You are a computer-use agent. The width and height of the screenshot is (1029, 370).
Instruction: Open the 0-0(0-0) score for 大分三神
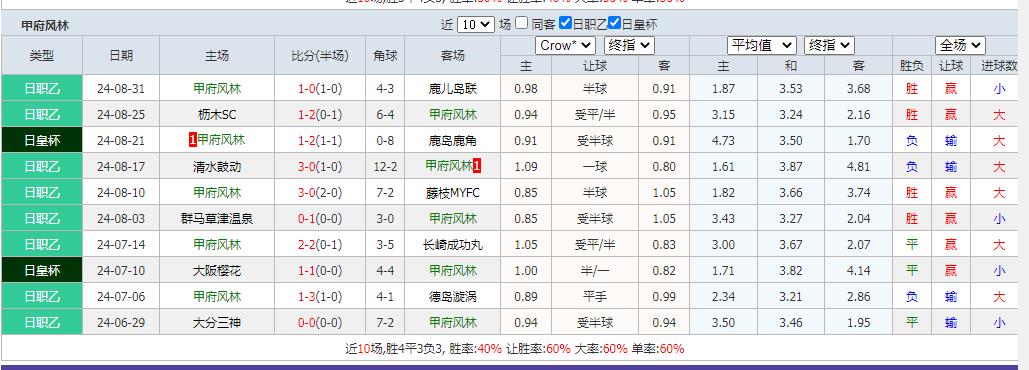click(320, 323)
